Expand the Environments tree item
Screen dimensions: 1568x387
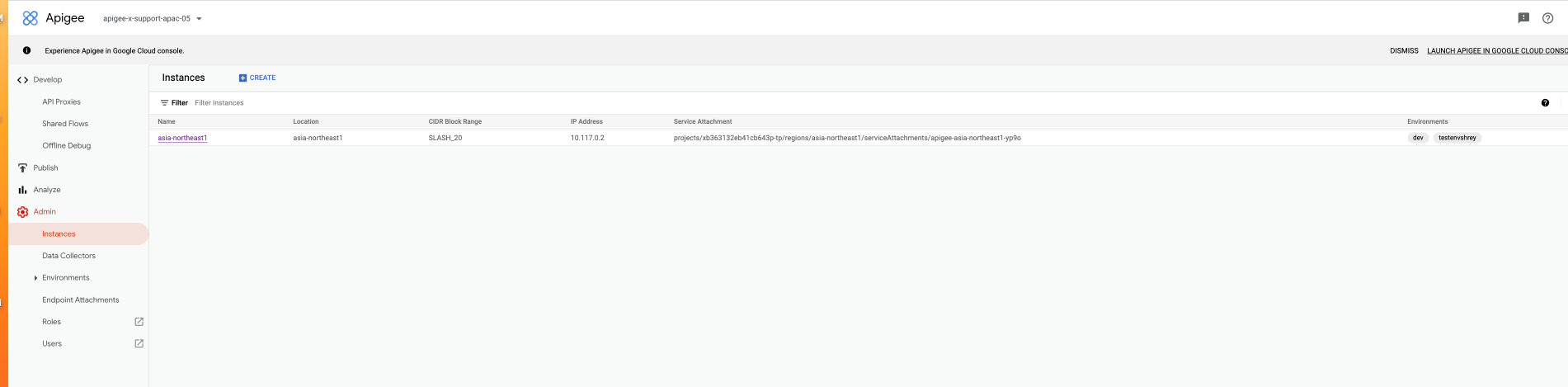coord(35,278)
